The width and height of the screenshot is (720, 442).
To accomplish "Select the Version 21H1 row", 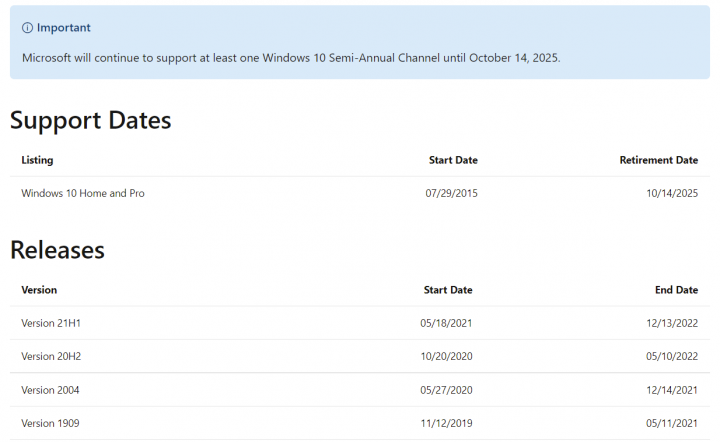I will coord(51,323).
